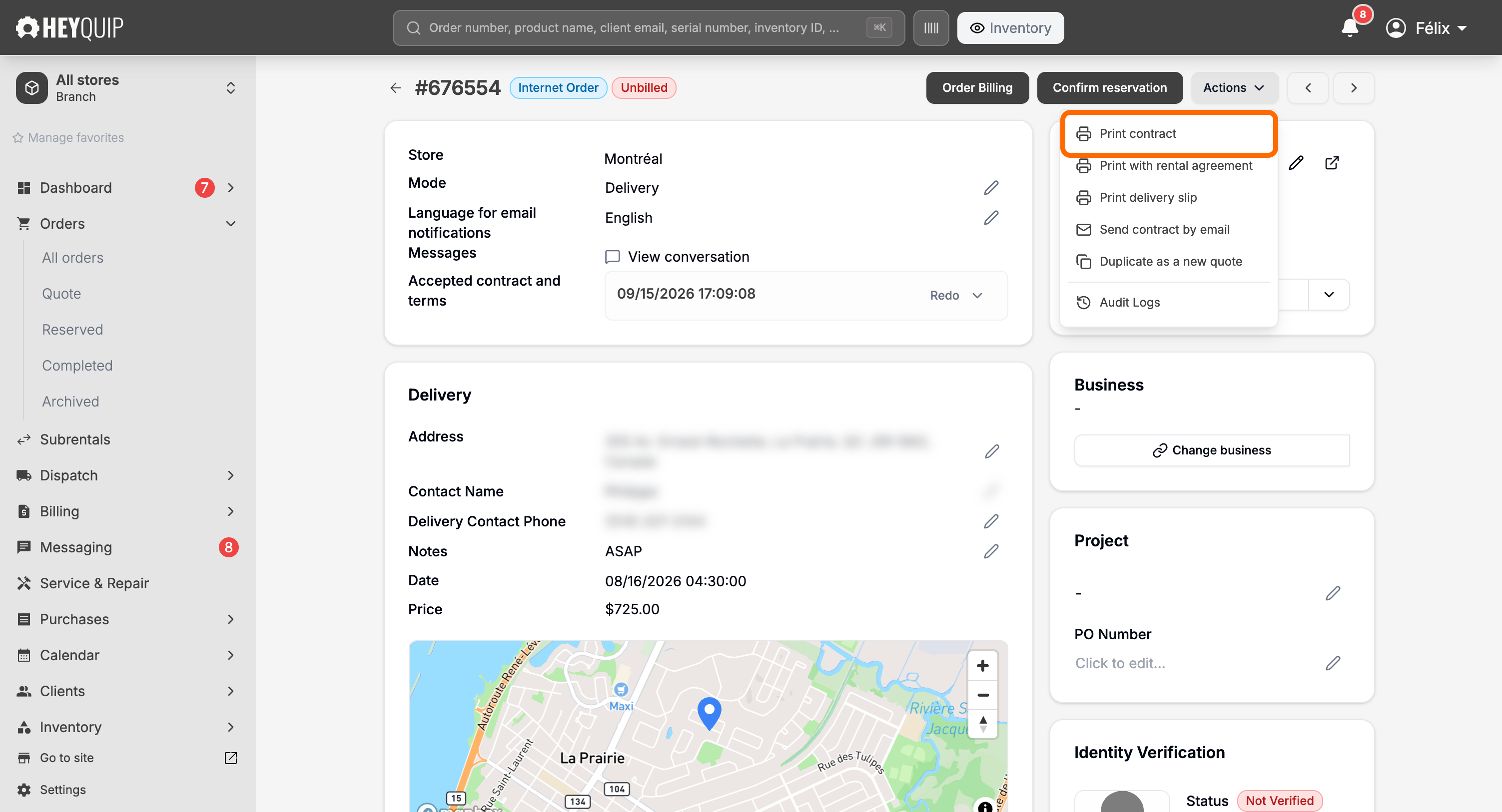Screen dimensions: 1502x812
Task: Edit the PO Number pencil icon
Action: [x=1332, y=663]
